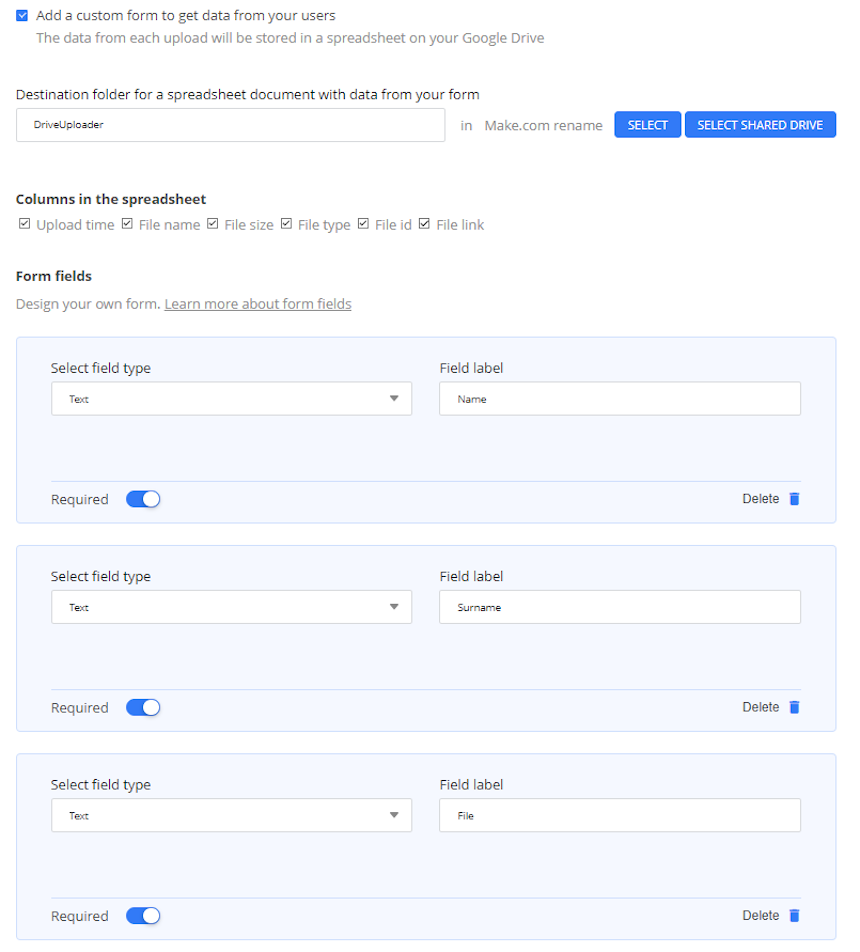
Task: Click the DriveUploader destination folder input
Action: pos(231,125)
